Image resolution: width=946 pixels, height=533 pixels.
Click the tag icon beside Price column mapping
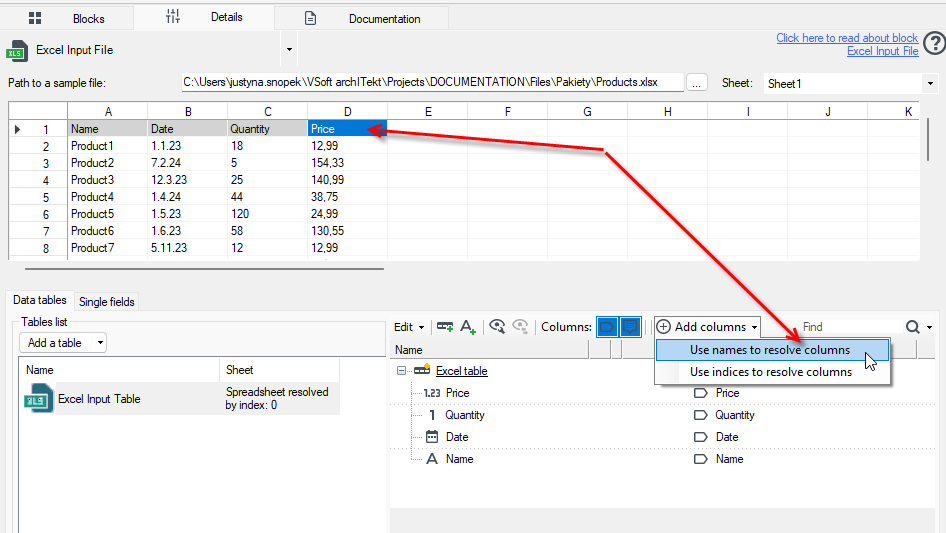click(x=700, y=393)
